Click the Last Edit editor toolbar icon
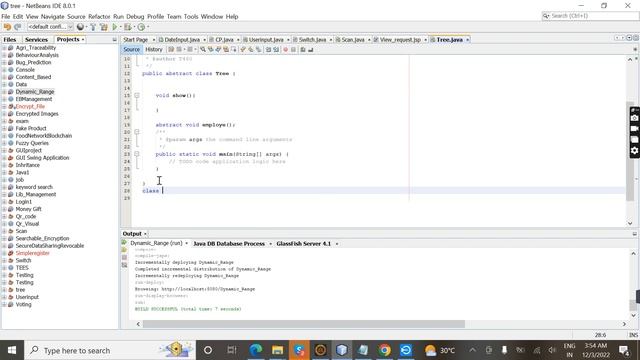The height and width of the screenshot is (360, 640). coord(171,49)
